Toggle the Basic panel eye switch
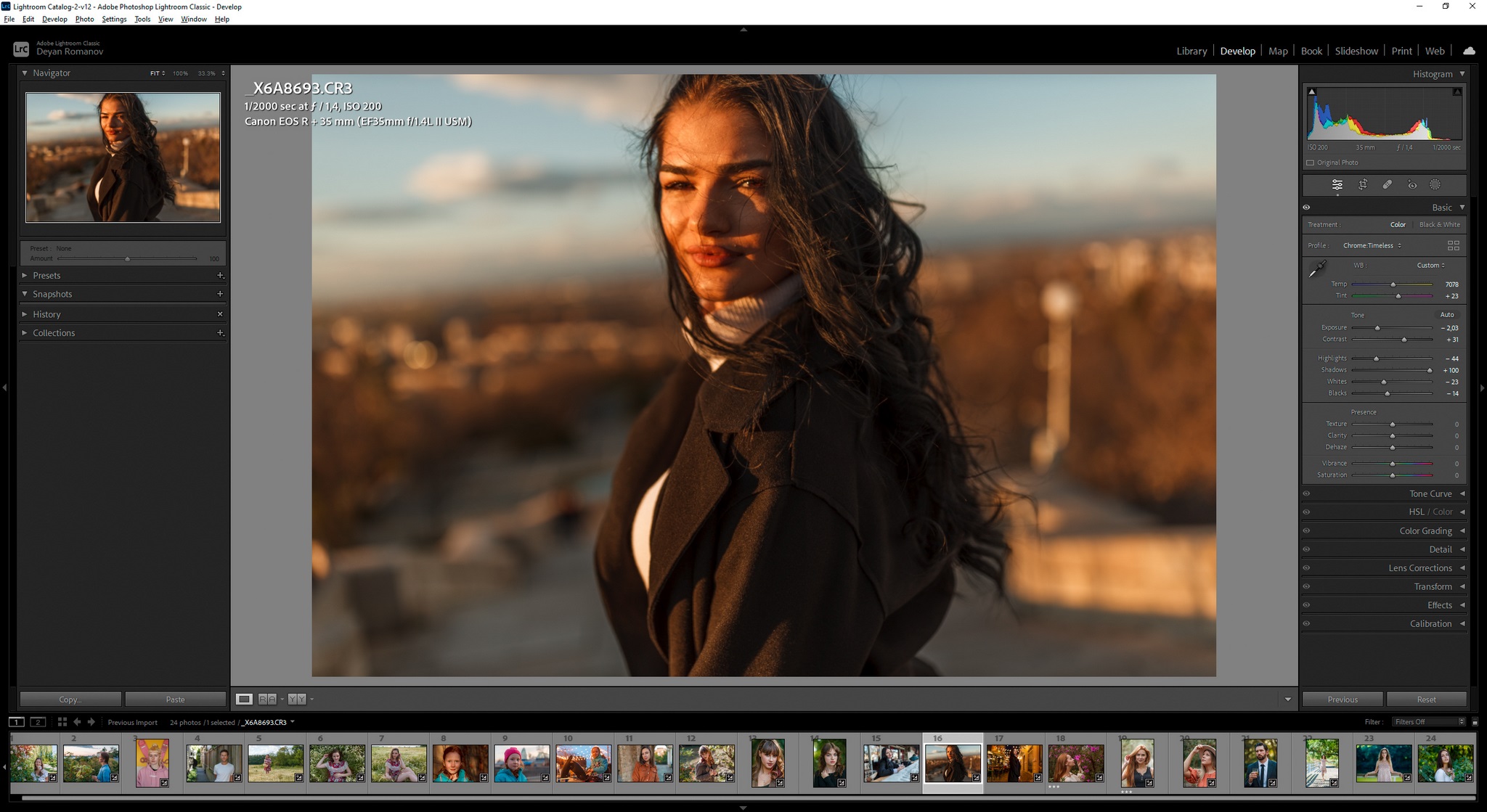This screenshot has width=1487, height=812. tap(1306, 208)
